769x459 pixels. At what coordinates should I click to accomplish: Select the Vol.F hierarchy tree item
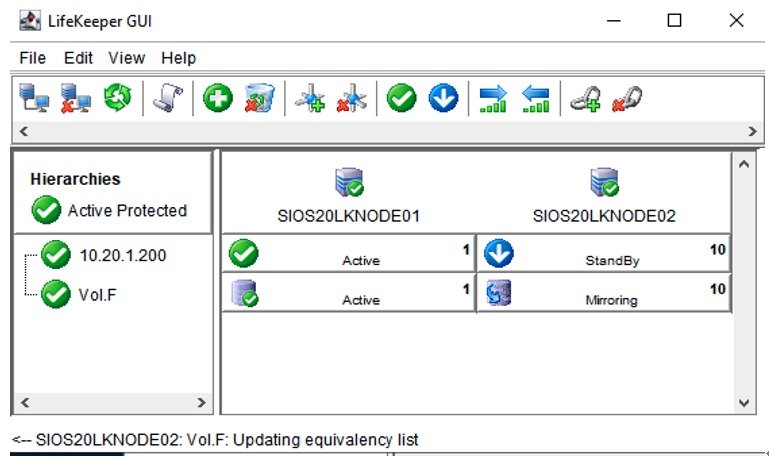pyautogui.click(x=97, y=295)
